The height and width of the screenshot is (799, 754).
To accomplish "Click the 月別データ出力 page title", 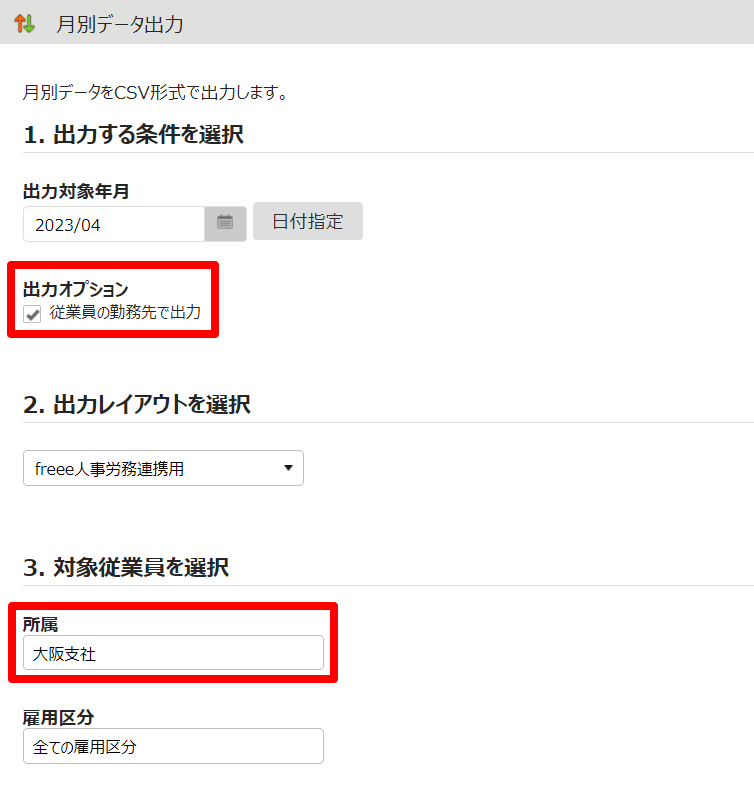I will pos(120,24).
